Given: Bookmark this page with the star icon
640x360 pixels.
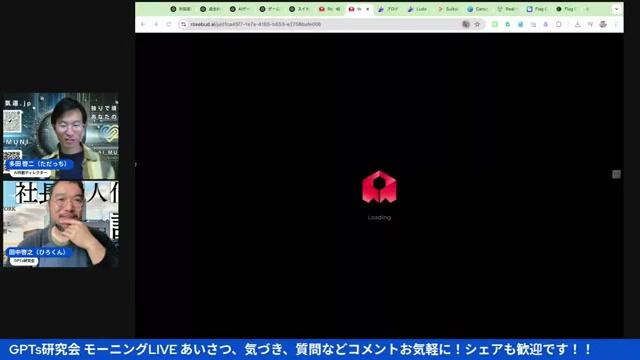Looking at the screenshot, I should click(x=477, y=24).
